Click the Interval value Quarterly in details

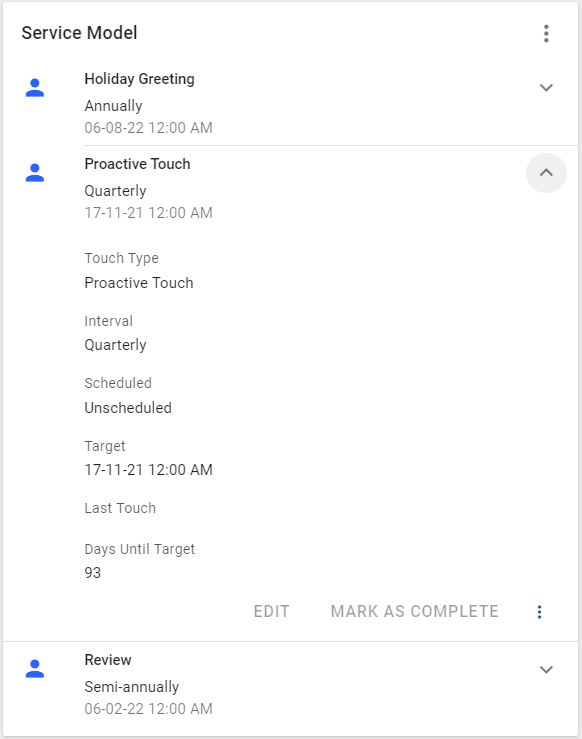tap(115, 345)
